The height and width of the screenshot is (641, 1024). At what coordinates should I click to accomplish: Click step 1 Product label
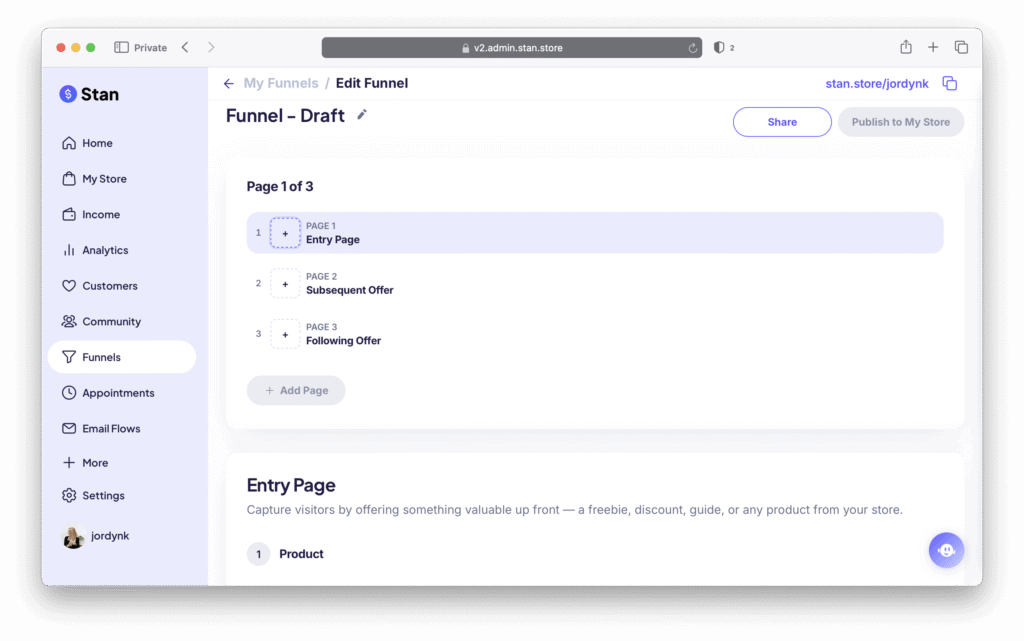pos(301,554)
